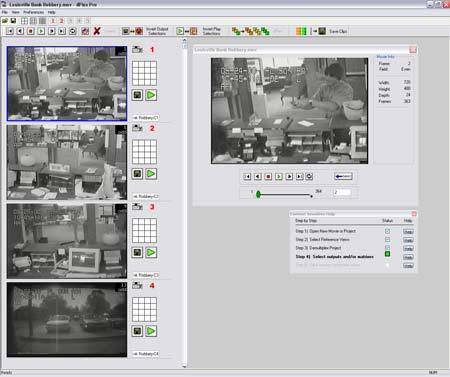Viewport: 450px width, 377px height.
Task: Click the camera icon beside number 1
Action: [x=137, y=49]
